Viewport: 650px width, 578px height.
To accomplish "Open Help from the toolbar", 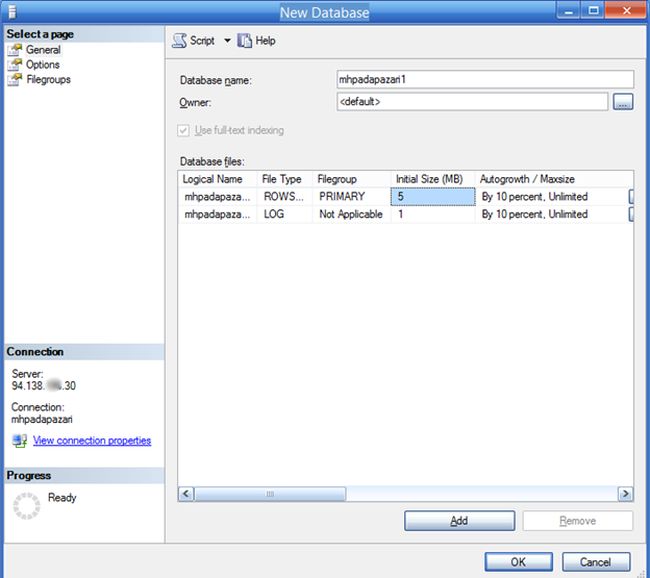I will tap(256, 41).
